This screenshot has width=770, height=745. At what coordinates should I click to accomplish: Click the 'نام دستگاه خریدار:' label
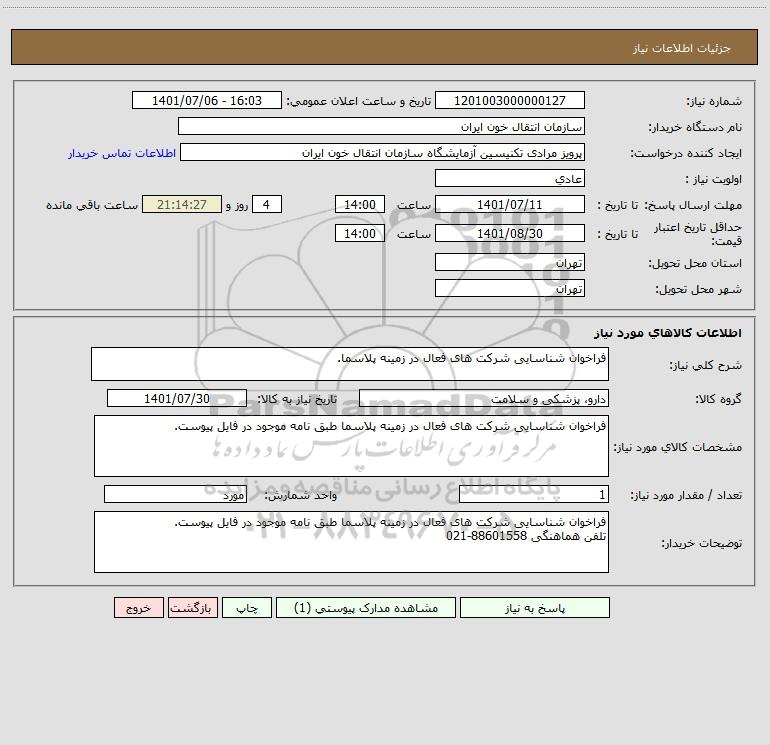(695, 127)
